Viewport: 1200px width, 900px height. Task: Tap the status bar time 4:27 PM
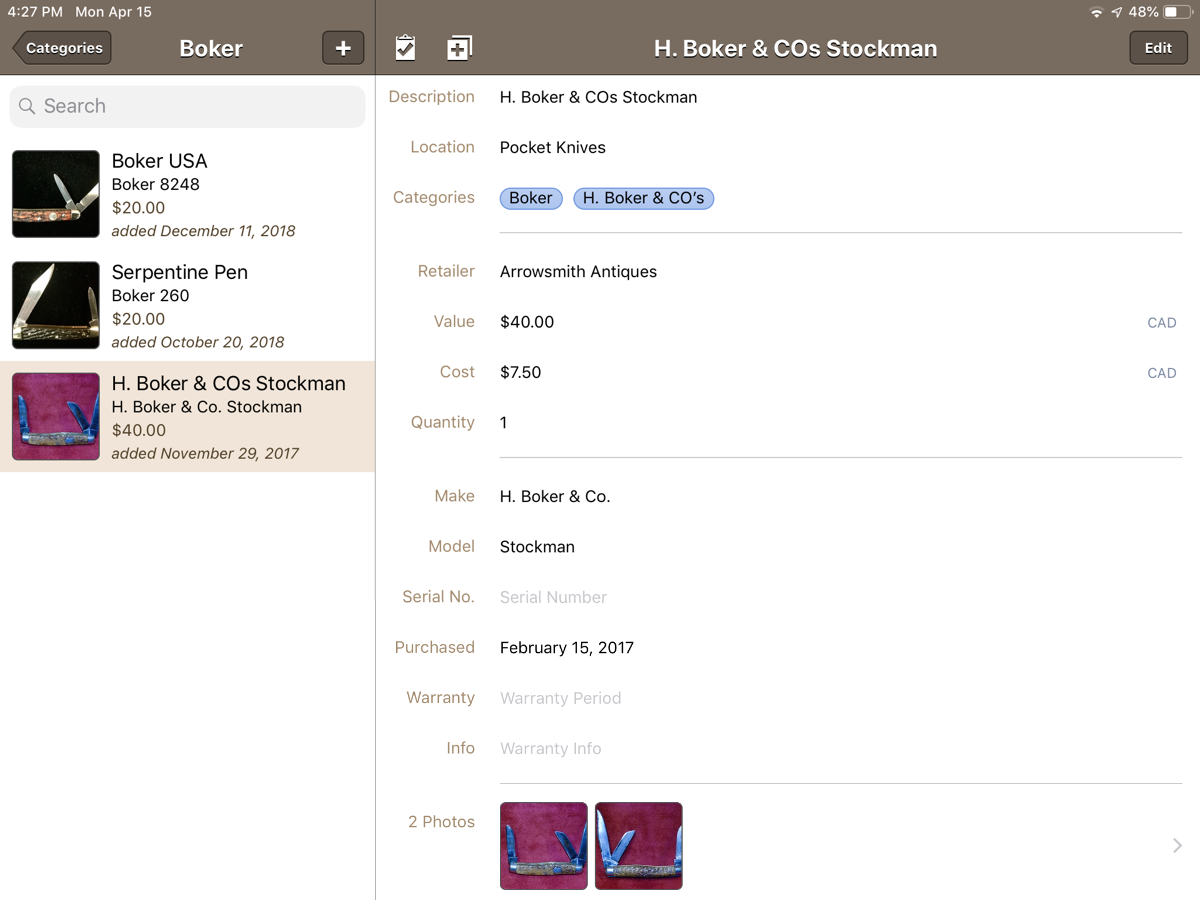pos(35,13)
